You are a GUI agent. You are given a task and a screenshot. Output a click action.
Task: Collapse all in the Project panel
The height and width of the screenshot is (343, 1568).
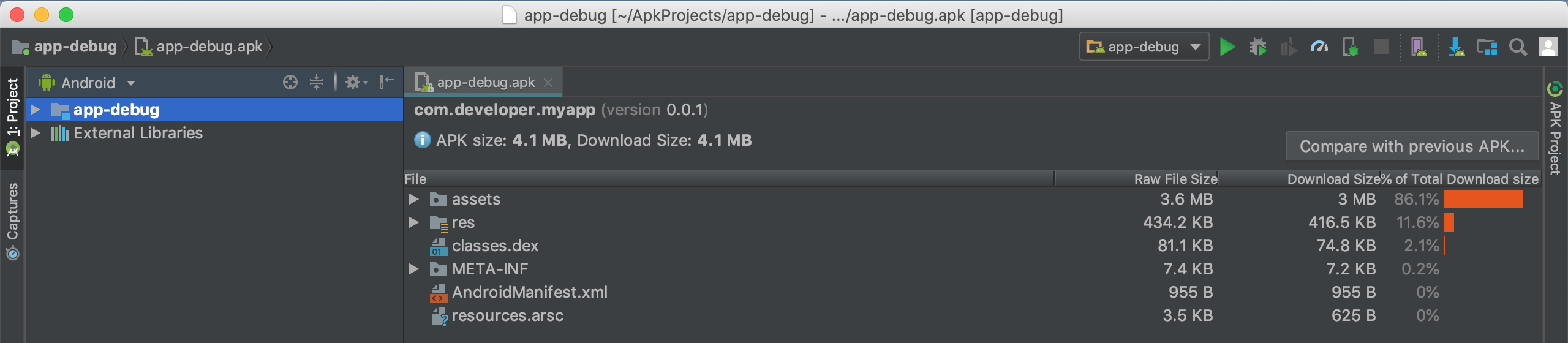[x=317, y=82]
